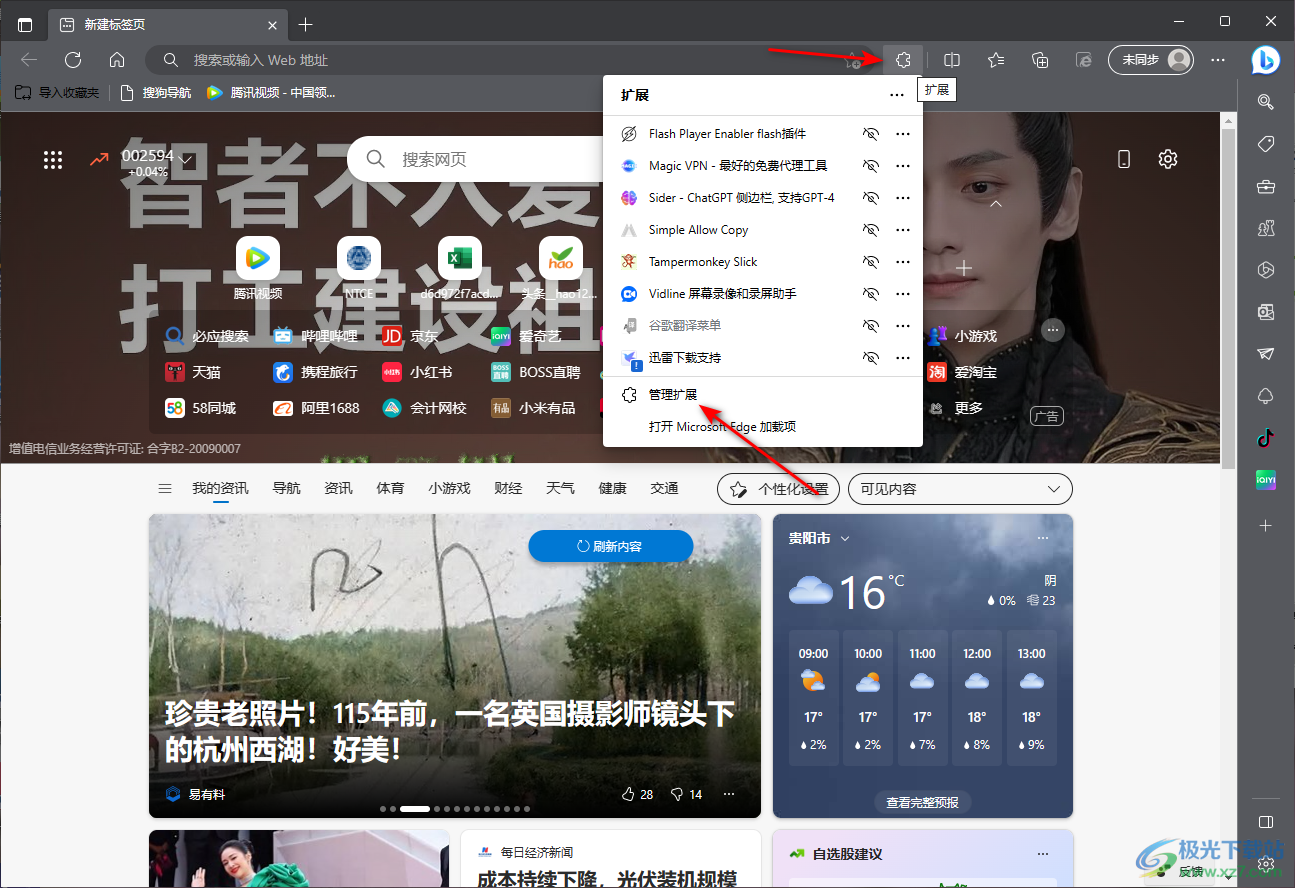Go to the Home page icon
The height and width of the screenshot is (888, 1295).
pos(117,60)
